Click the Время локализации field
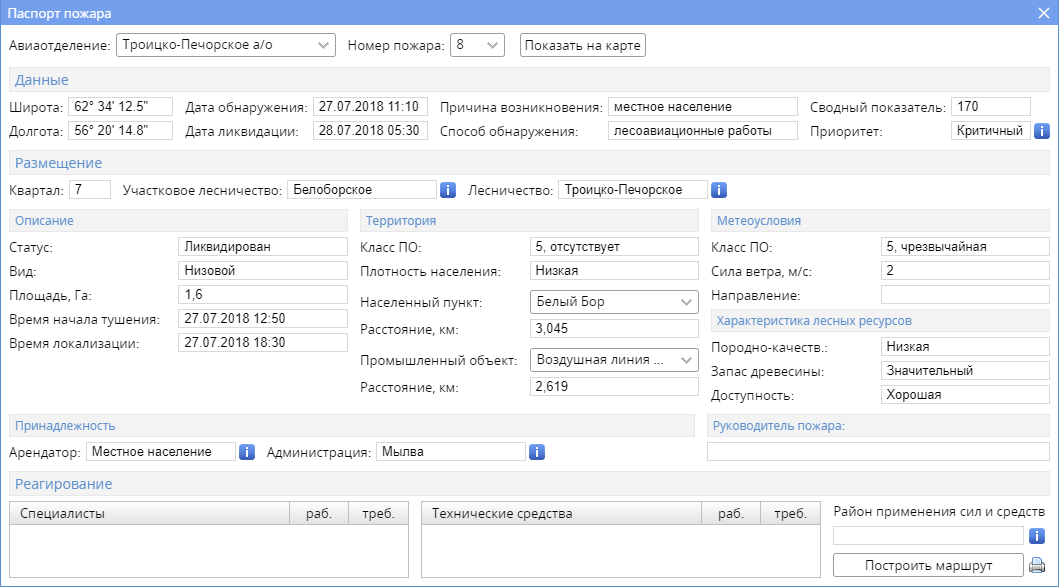1059x587 pixels. tap(263, 342)
